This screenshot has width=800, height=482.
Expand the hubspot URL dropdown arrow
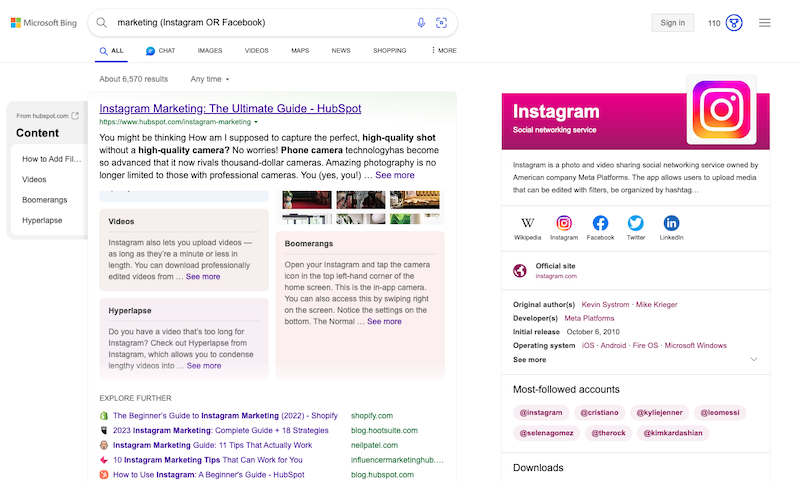click(256, 122)
